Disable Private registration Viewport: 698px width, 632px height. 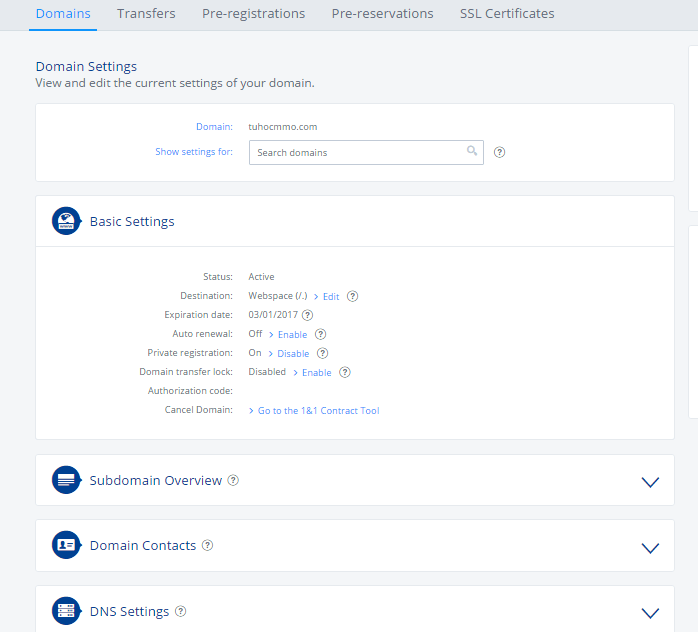(293, 354)
